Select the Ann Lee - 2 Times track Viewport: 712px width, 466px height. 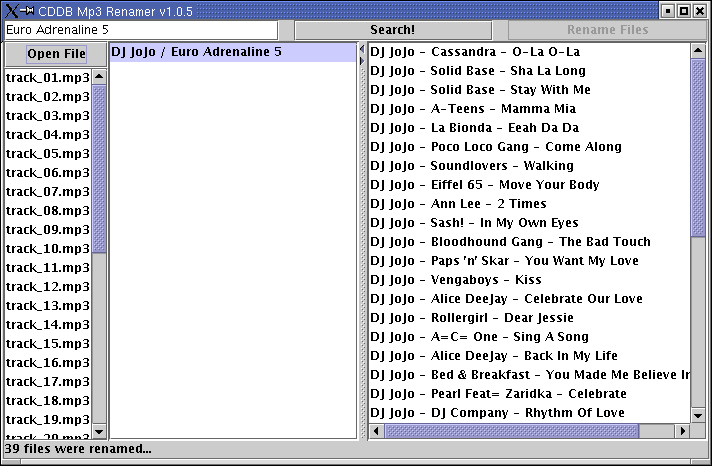(x=529, y=204)
